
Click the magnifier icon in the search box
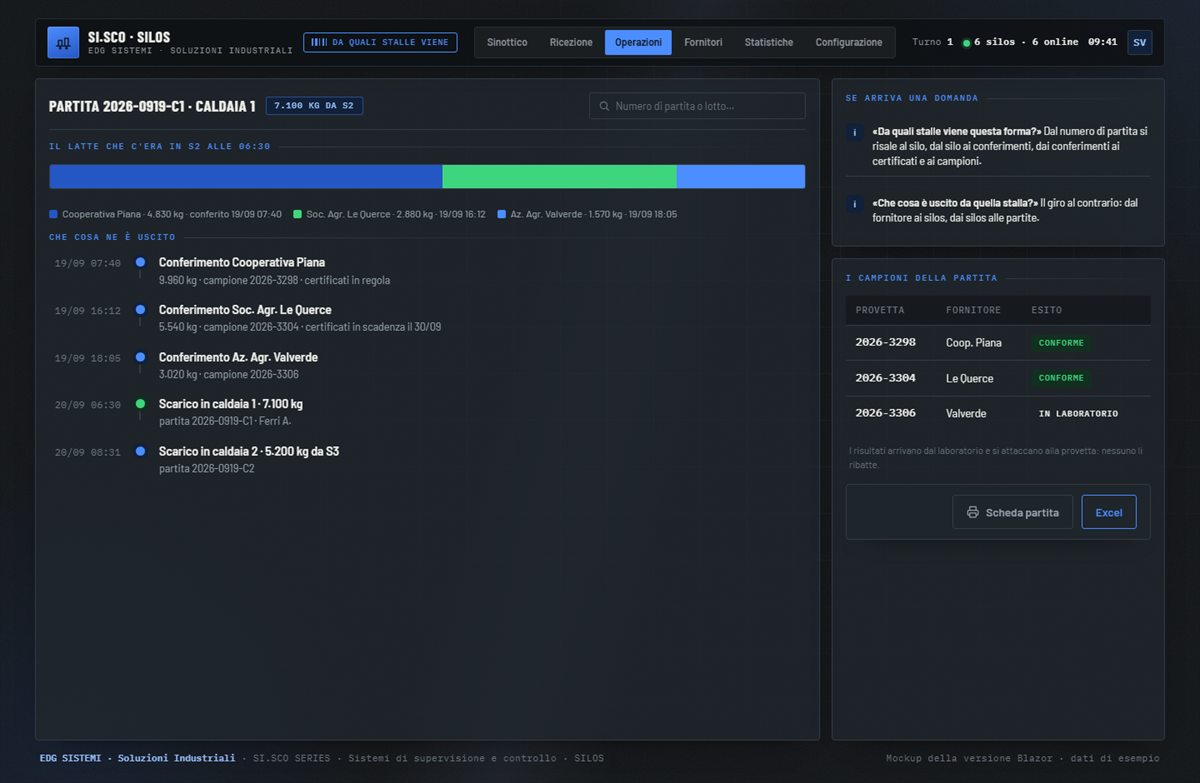tap(604, 106)
